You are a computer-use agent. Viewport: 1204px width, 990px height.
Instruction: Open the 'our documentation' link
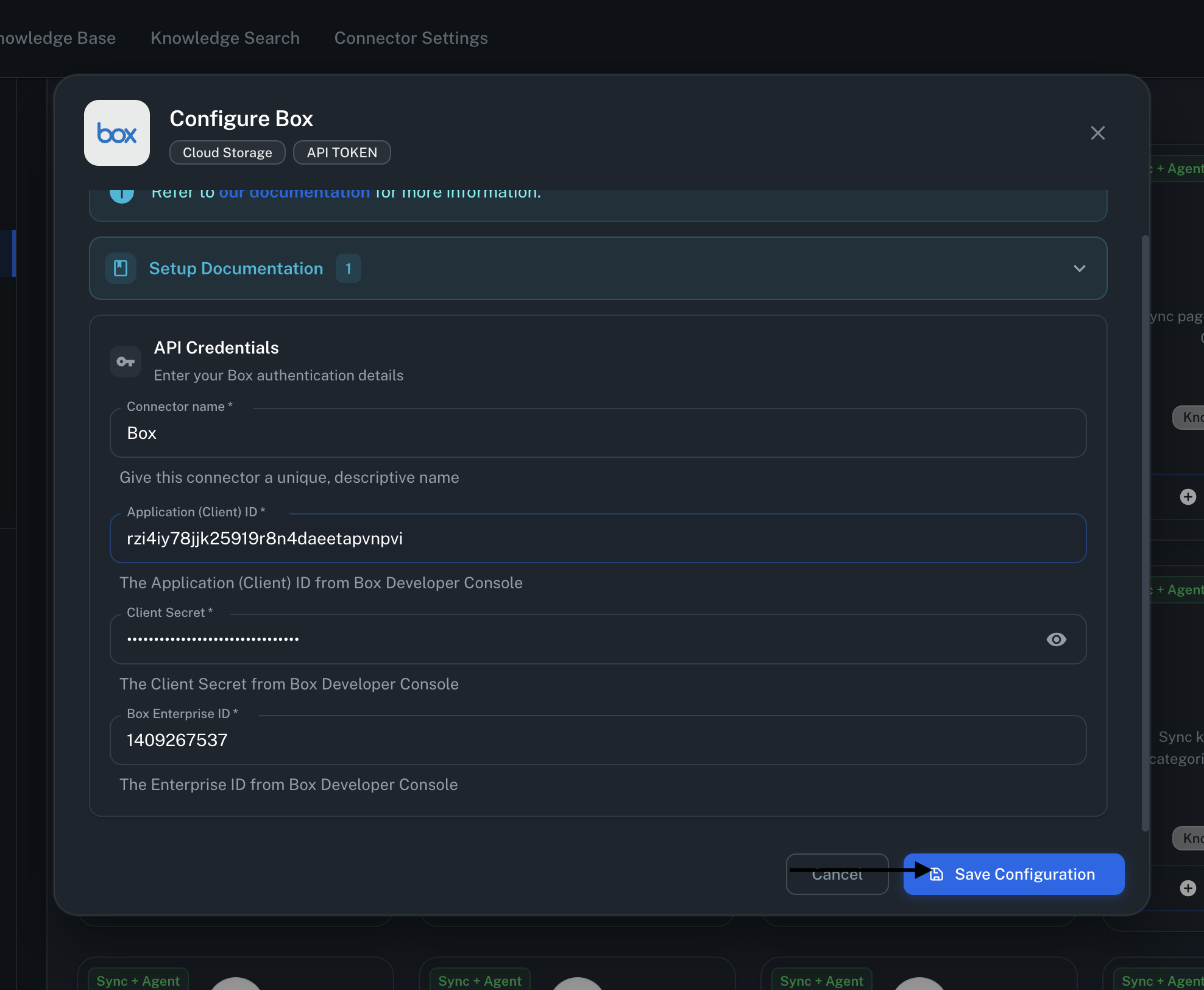[294, 194]
